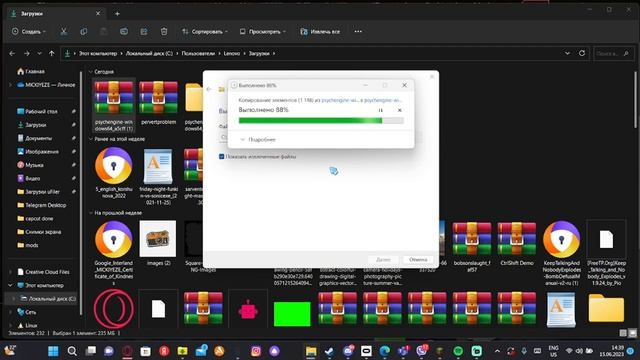
Task: Collapse Этот компьютер tree node
Action: click(x=11, y=285)
